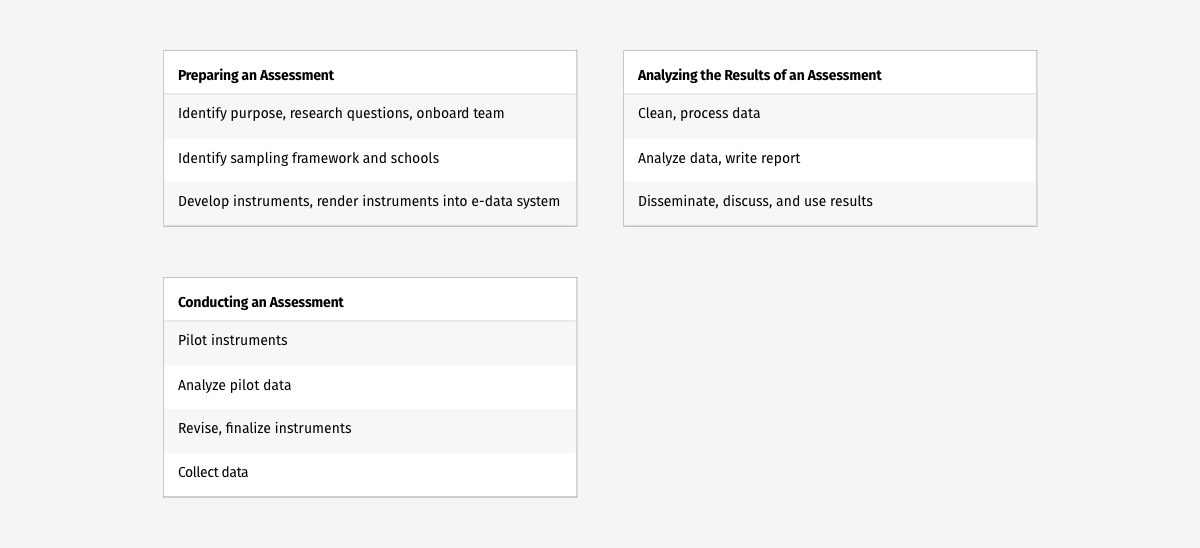Click 'Analyzing the Results of an Assessment' header
Screen dimensions: 1200x548
click(830, 74)
